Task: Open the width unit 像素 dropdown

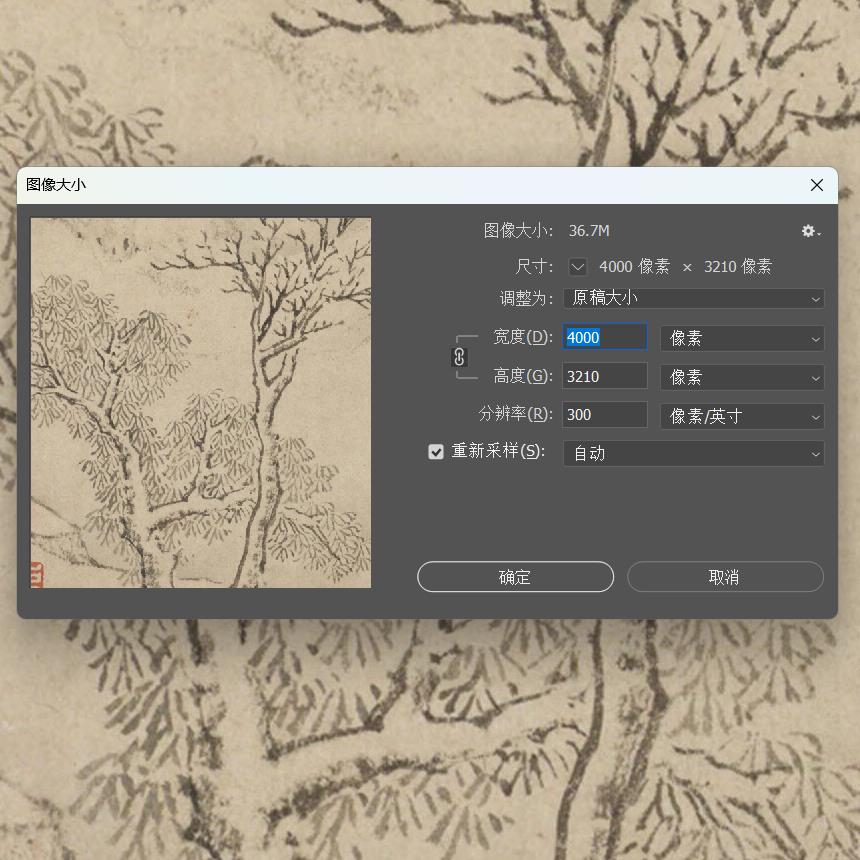Action: tap(742, 338)
